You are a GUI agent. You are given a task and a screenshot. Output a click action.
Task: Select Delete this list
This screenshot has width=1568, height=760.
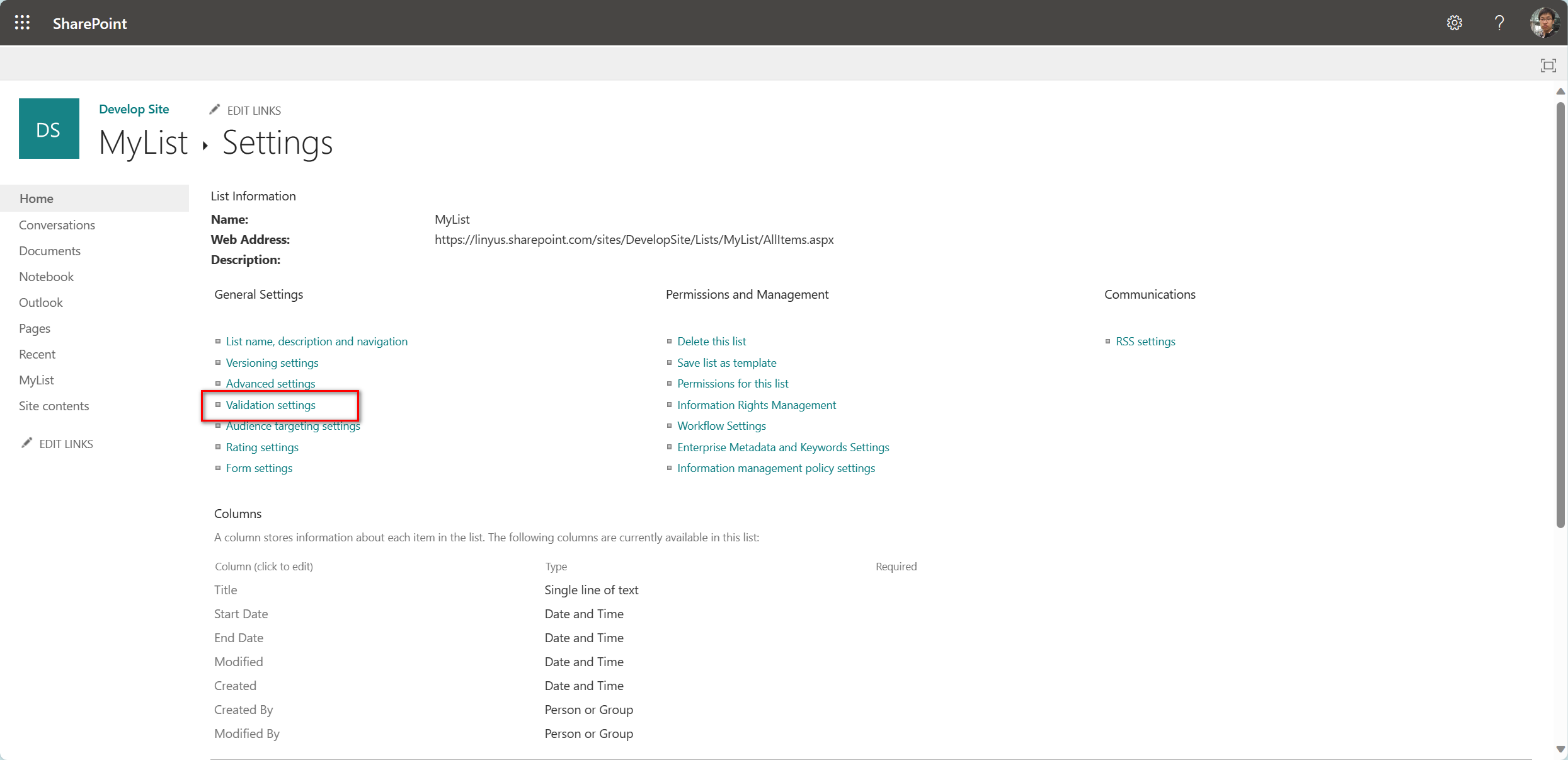point(711,341)
